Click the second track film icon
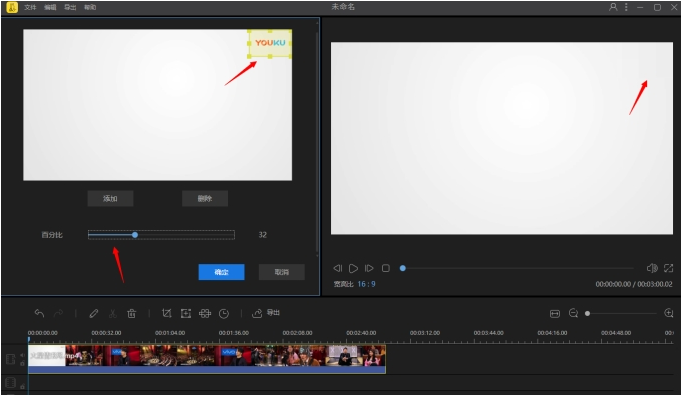 tap(10, 384)
